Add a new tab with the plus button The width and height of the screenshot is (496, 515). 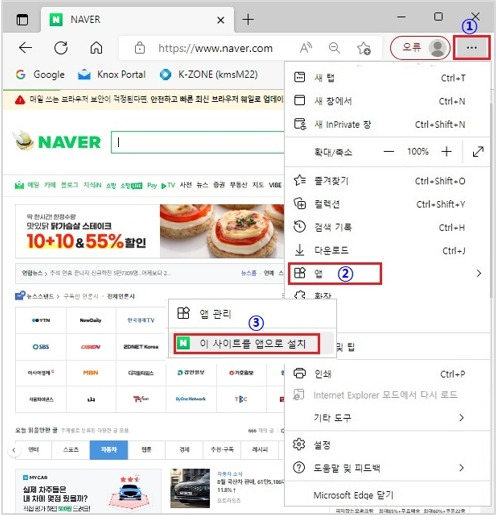(x=248, y=20)
